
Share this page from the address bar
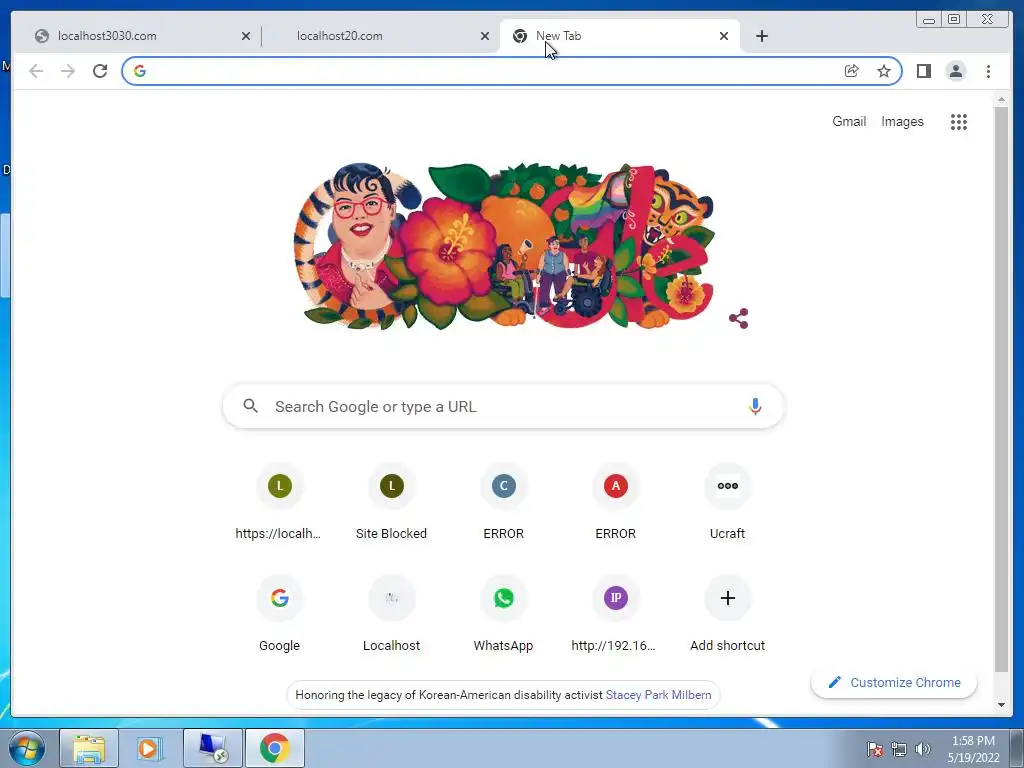[852, 71]
